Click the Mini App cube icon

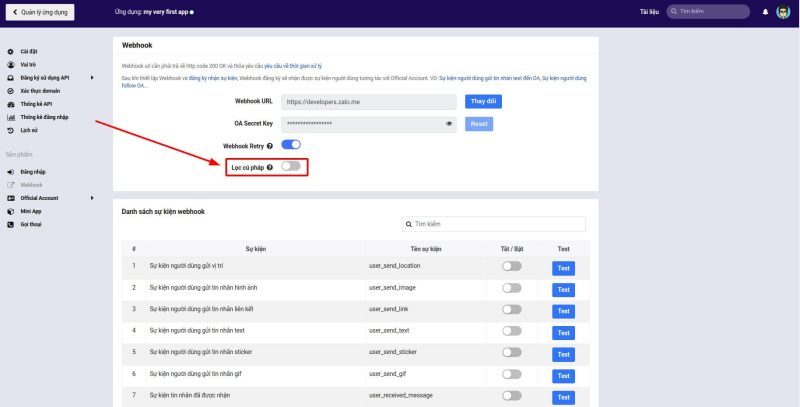coord(11,212)
